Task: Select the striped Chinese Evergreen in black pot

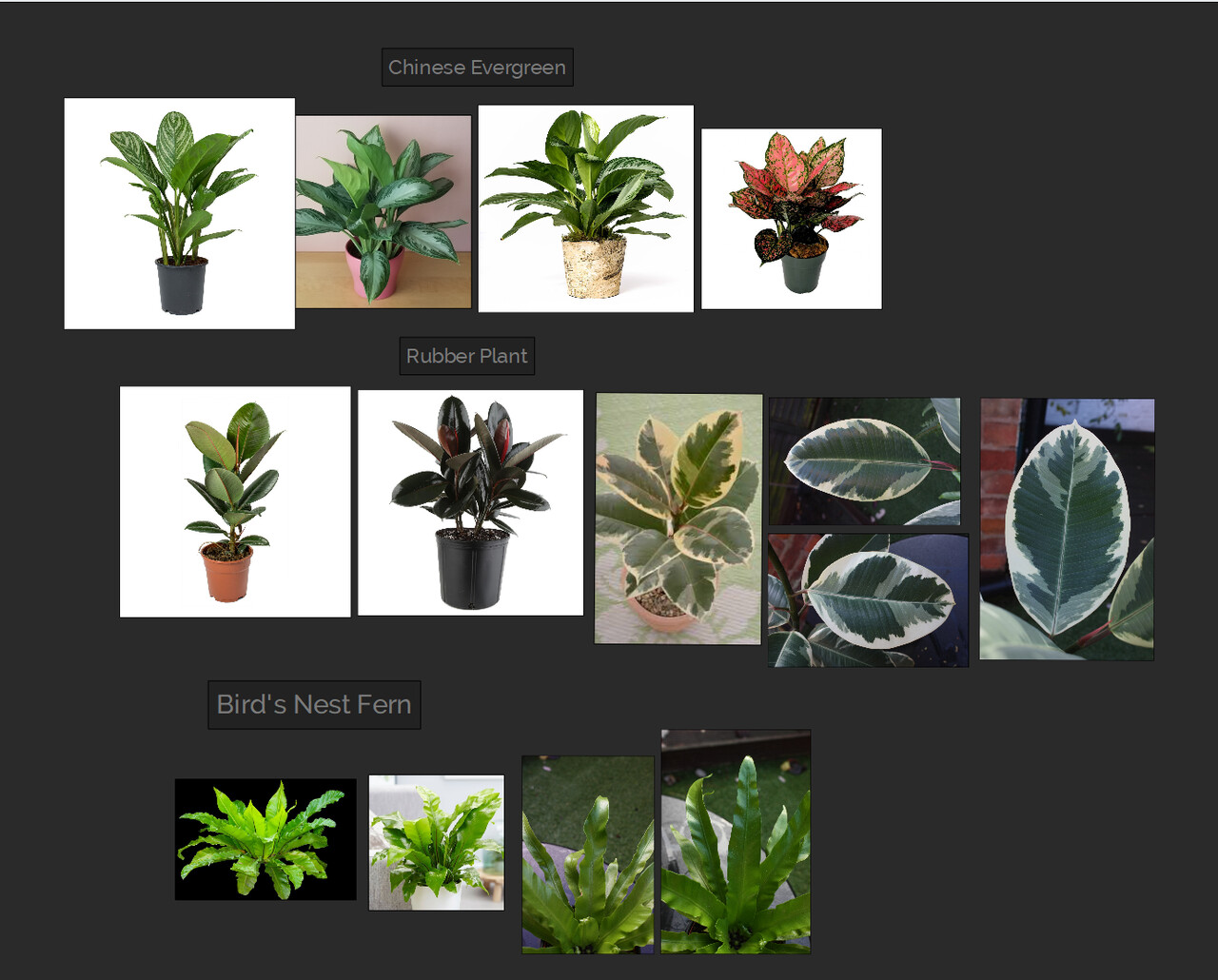Action: (180, 213)
